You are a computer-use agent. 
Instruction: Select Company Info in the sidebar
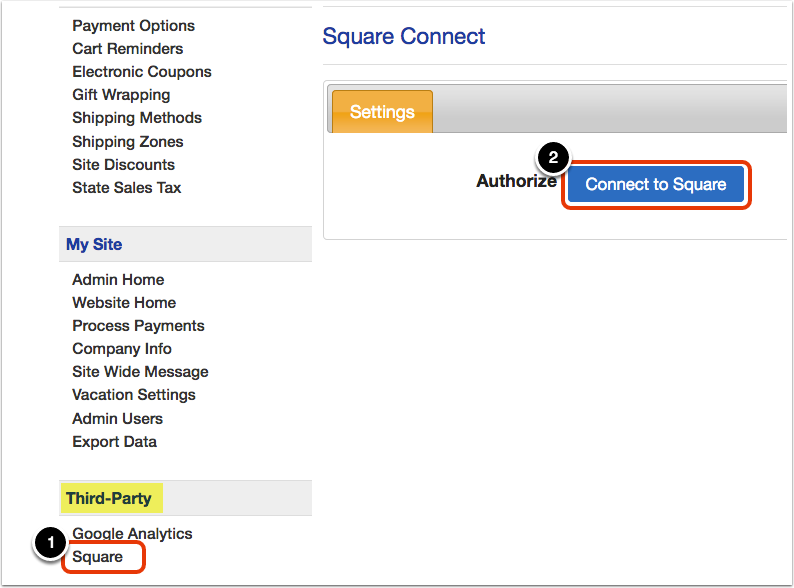point(122,348)
